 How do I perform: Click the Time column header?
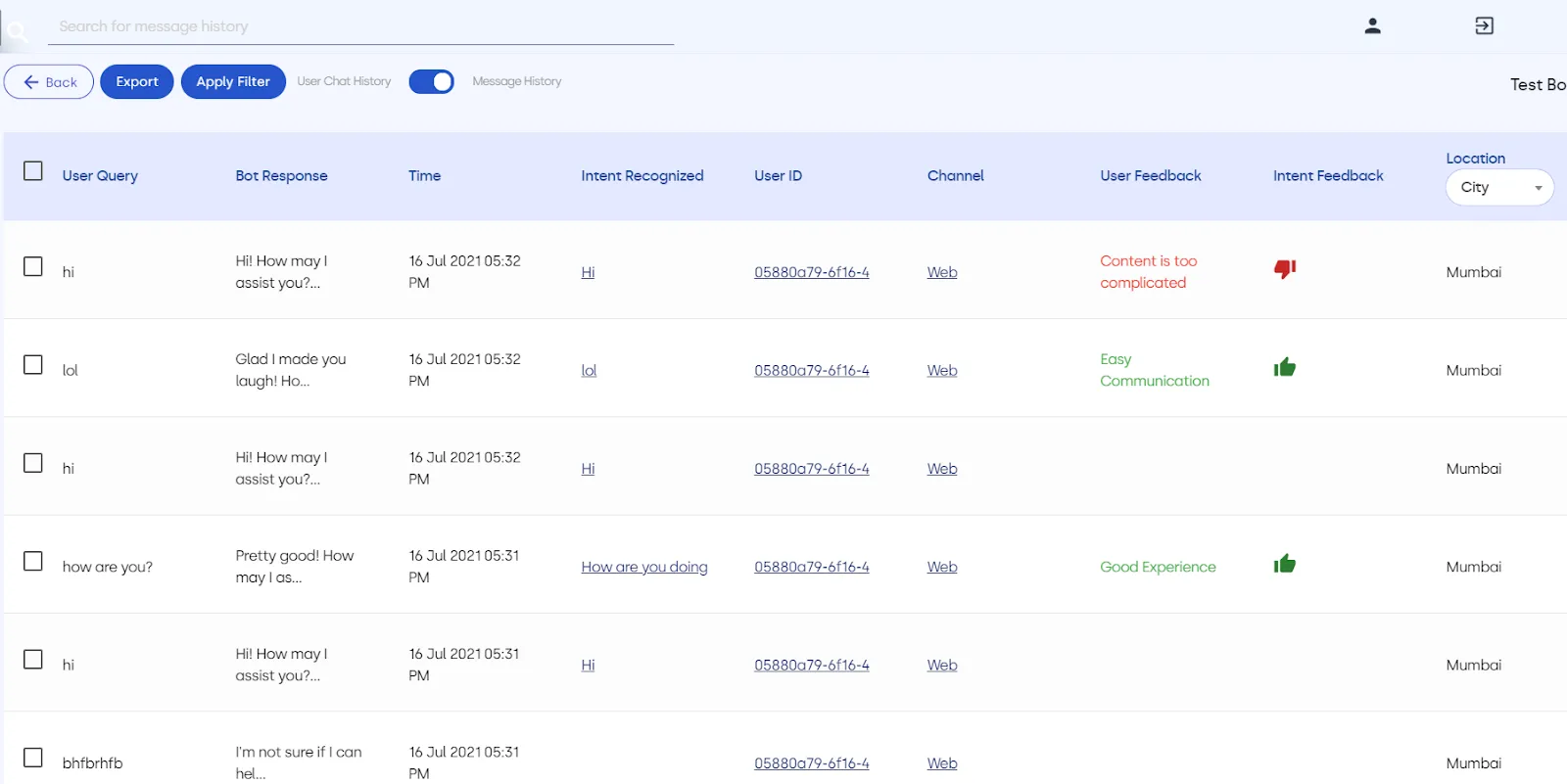[424, 176]
